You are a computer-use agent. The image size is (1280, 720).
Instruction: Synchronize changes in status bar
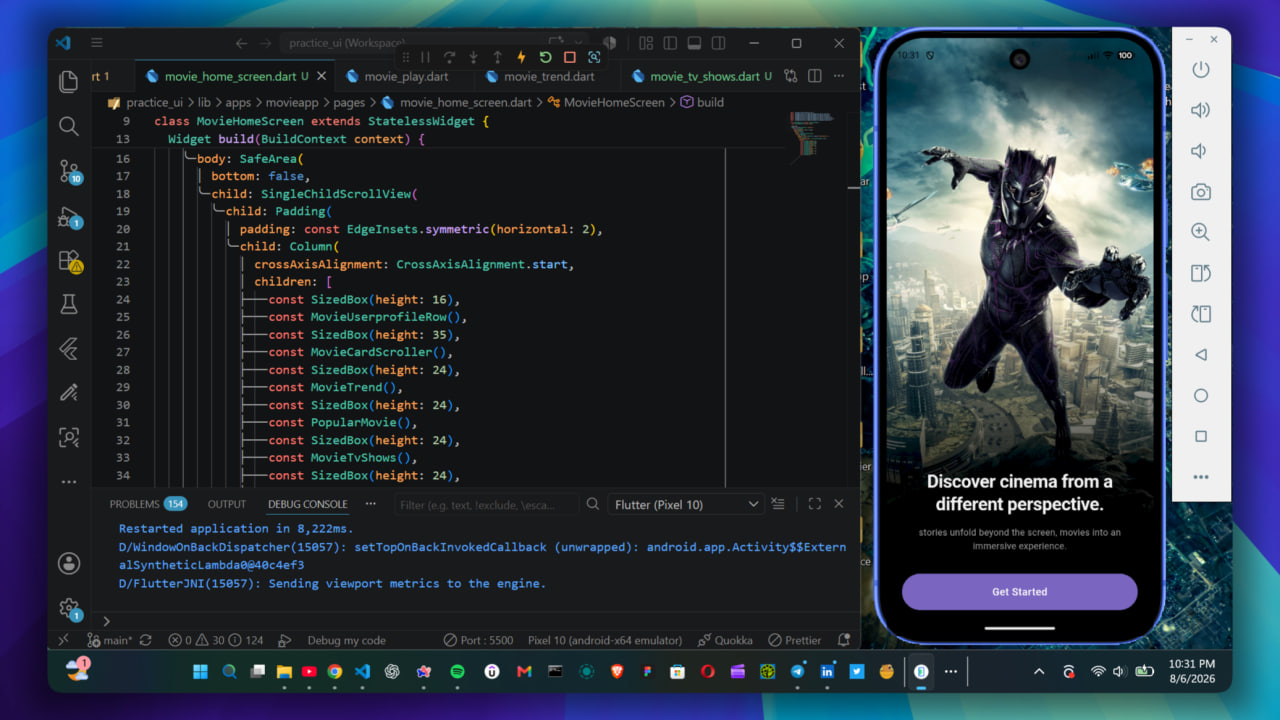point(146,640)
